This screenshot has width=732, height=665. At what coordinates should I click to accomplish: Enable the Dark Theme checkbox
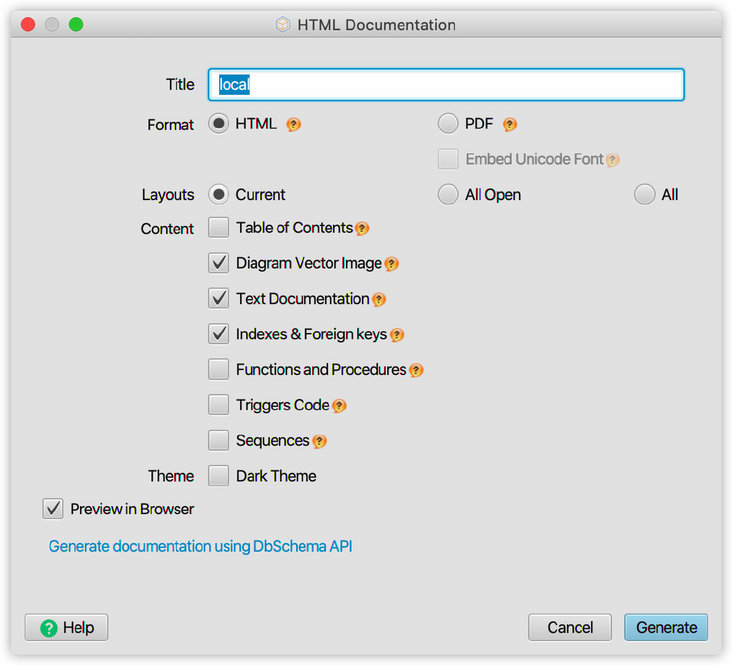tap(219, 476)
